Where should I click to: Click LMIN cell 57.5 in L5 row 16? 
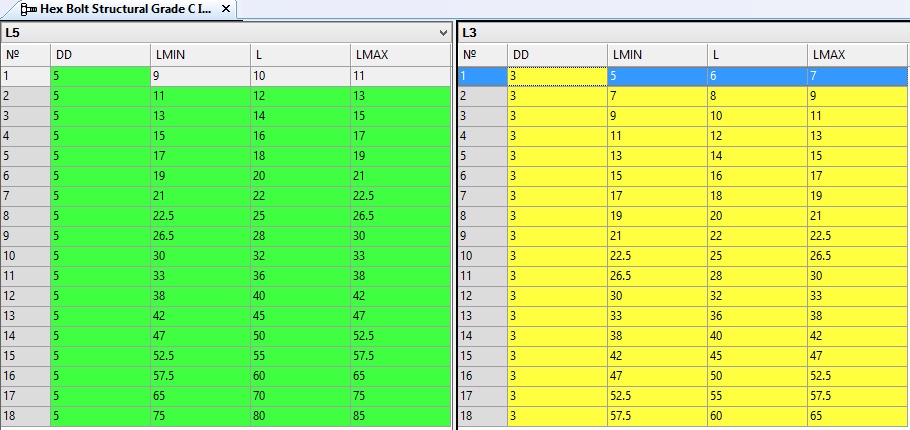tap(199, 375)
